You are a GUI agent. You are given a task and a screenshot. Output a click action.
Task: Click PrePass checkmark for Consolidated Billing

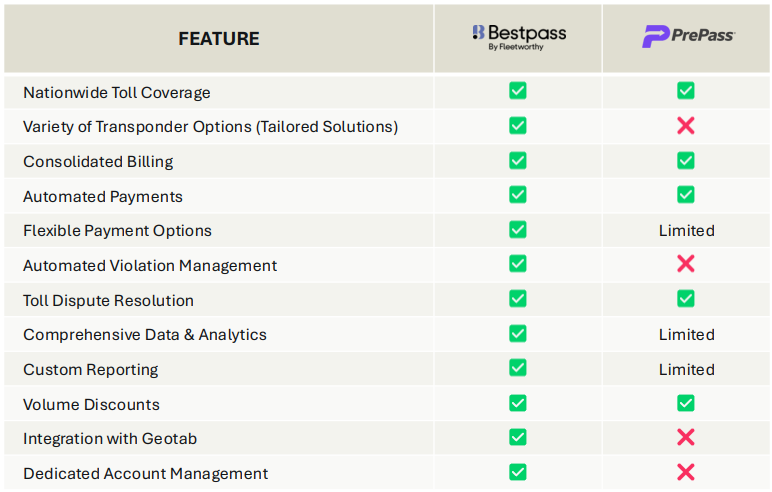[685, 161]
